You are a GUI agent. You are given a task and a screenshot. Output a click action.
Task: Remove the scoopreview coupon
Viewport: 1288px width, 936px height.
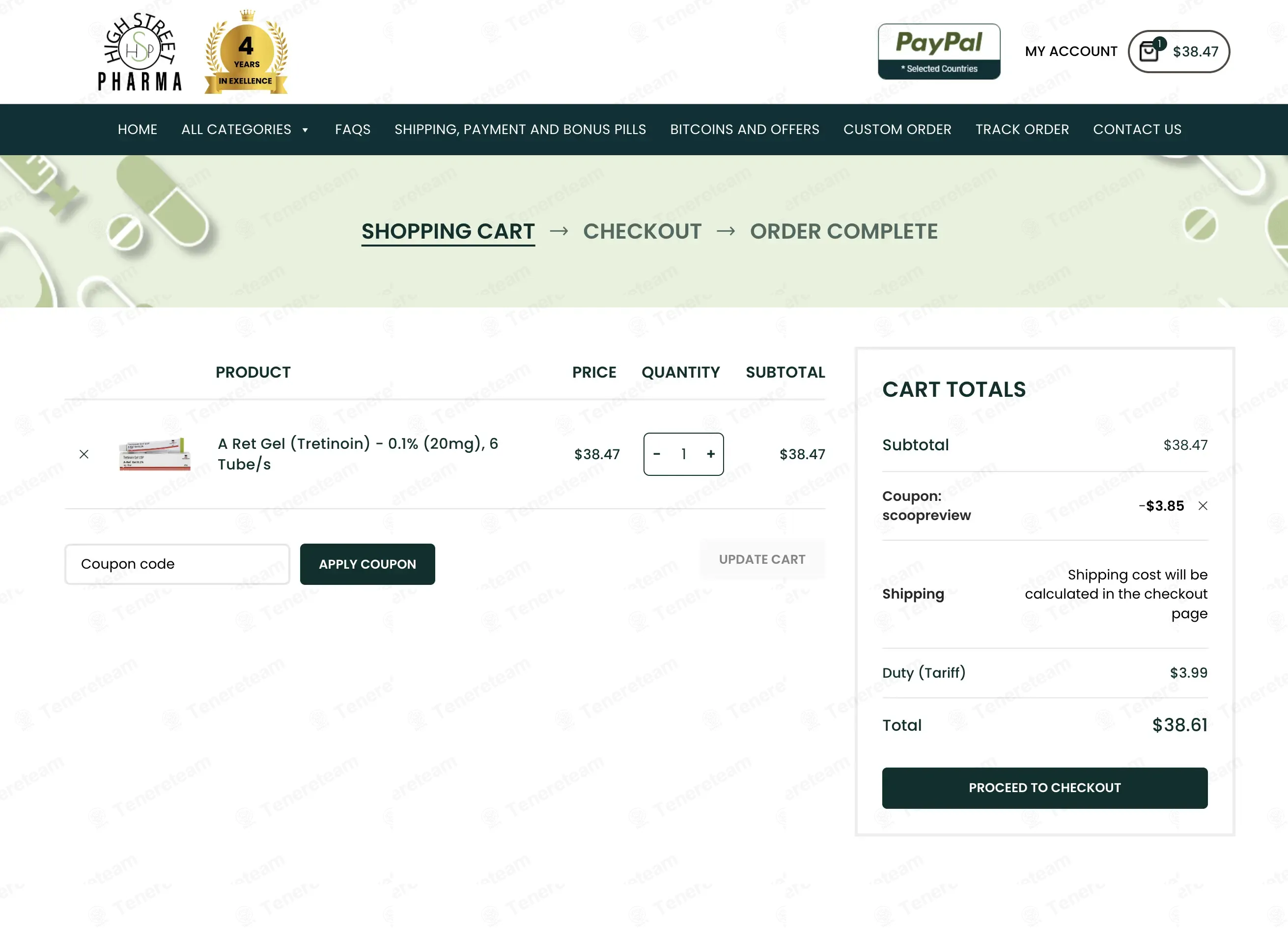click(1202, 506)
